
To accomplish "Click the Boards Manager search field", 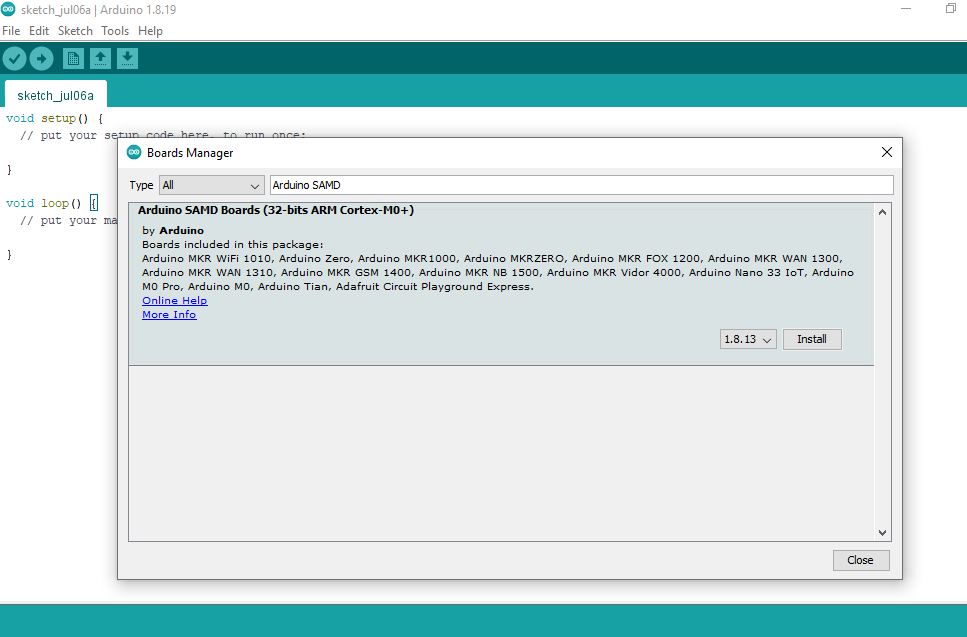I will (x=582, y=185).
